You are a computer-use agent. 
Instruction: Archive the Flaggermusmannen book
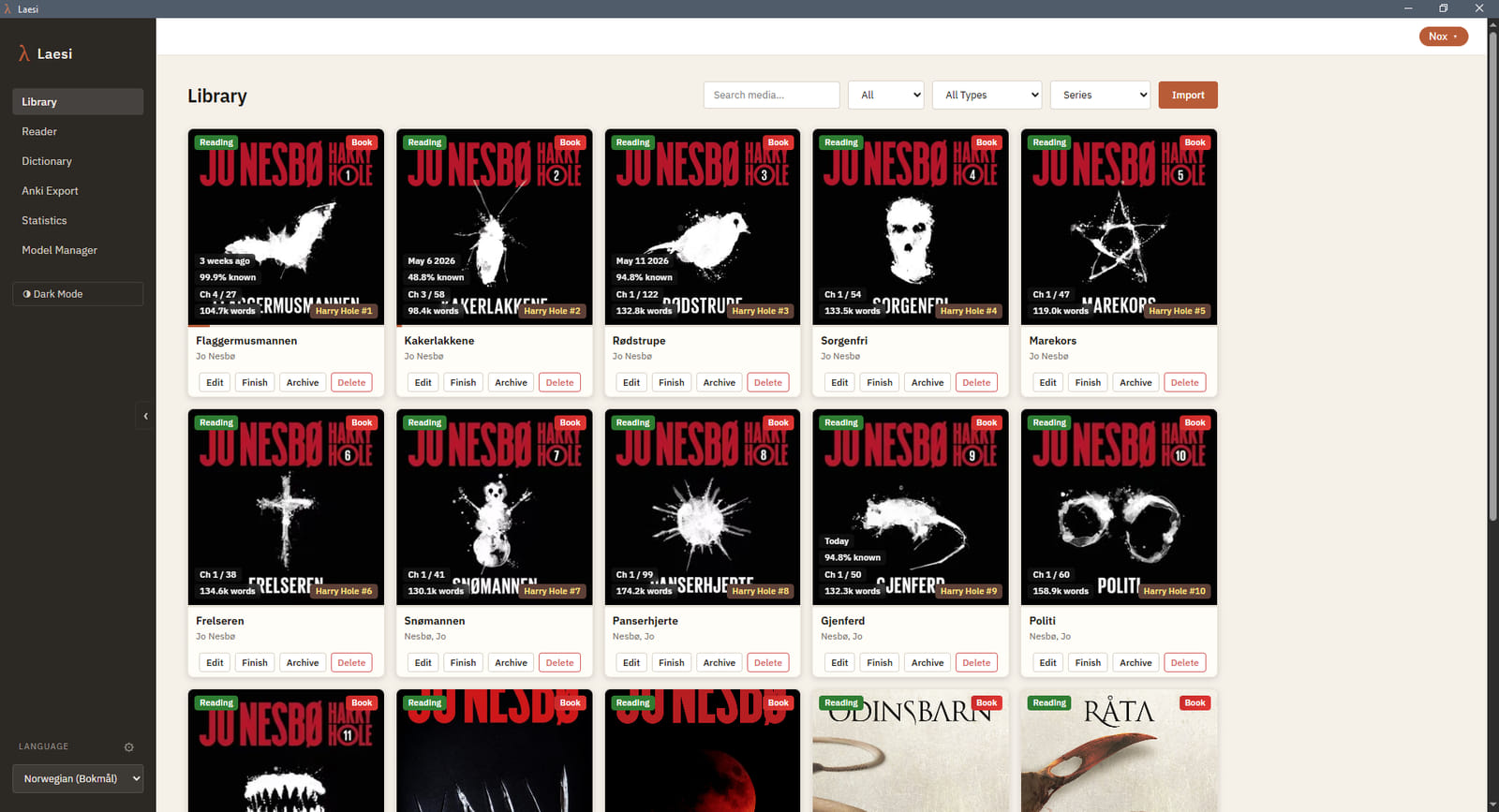coord(303,382)
